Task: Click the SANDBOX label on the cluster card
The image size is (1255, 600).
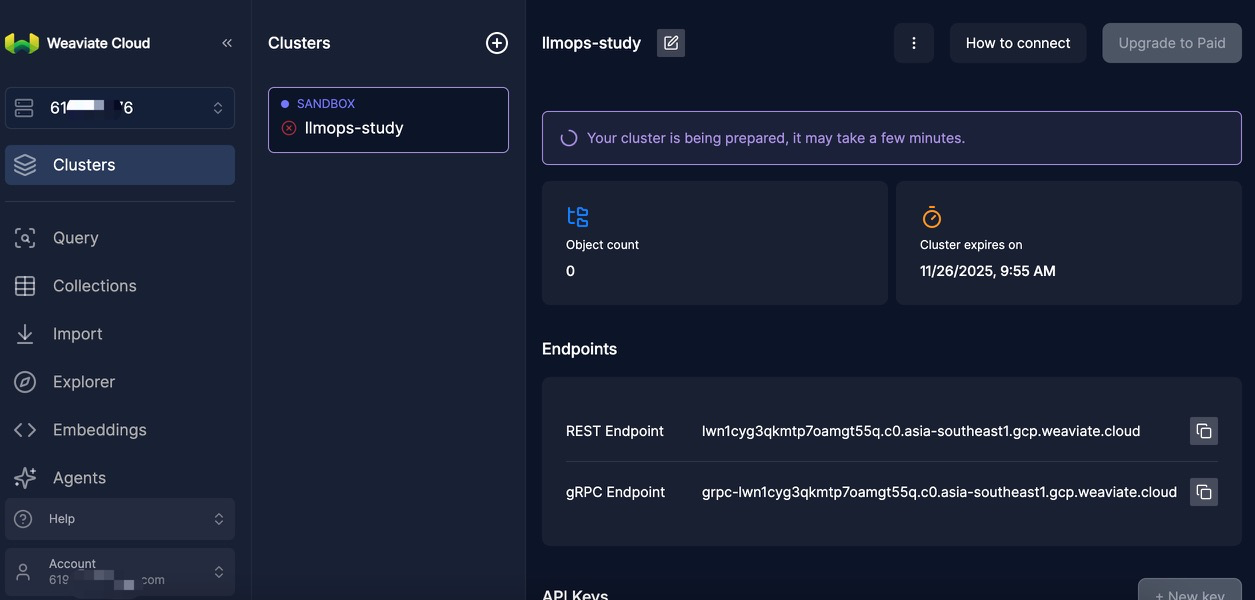Action: point(326,104)
